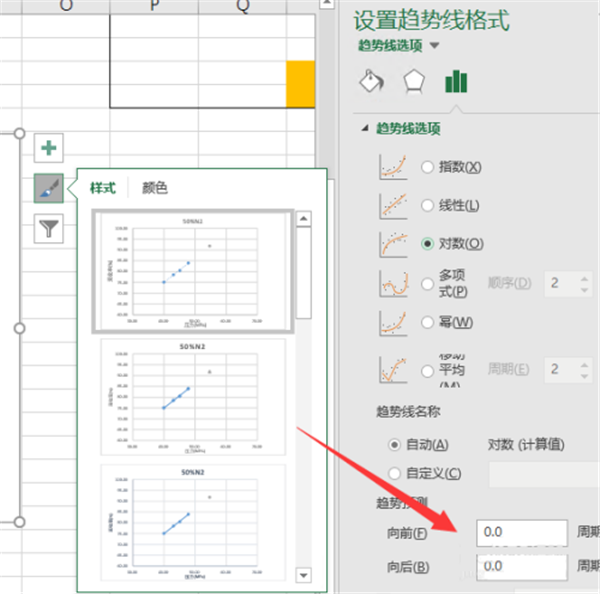Switch to the 样式 tab
600x594 pixels.
pyautogui.click(x=103, y=187)
